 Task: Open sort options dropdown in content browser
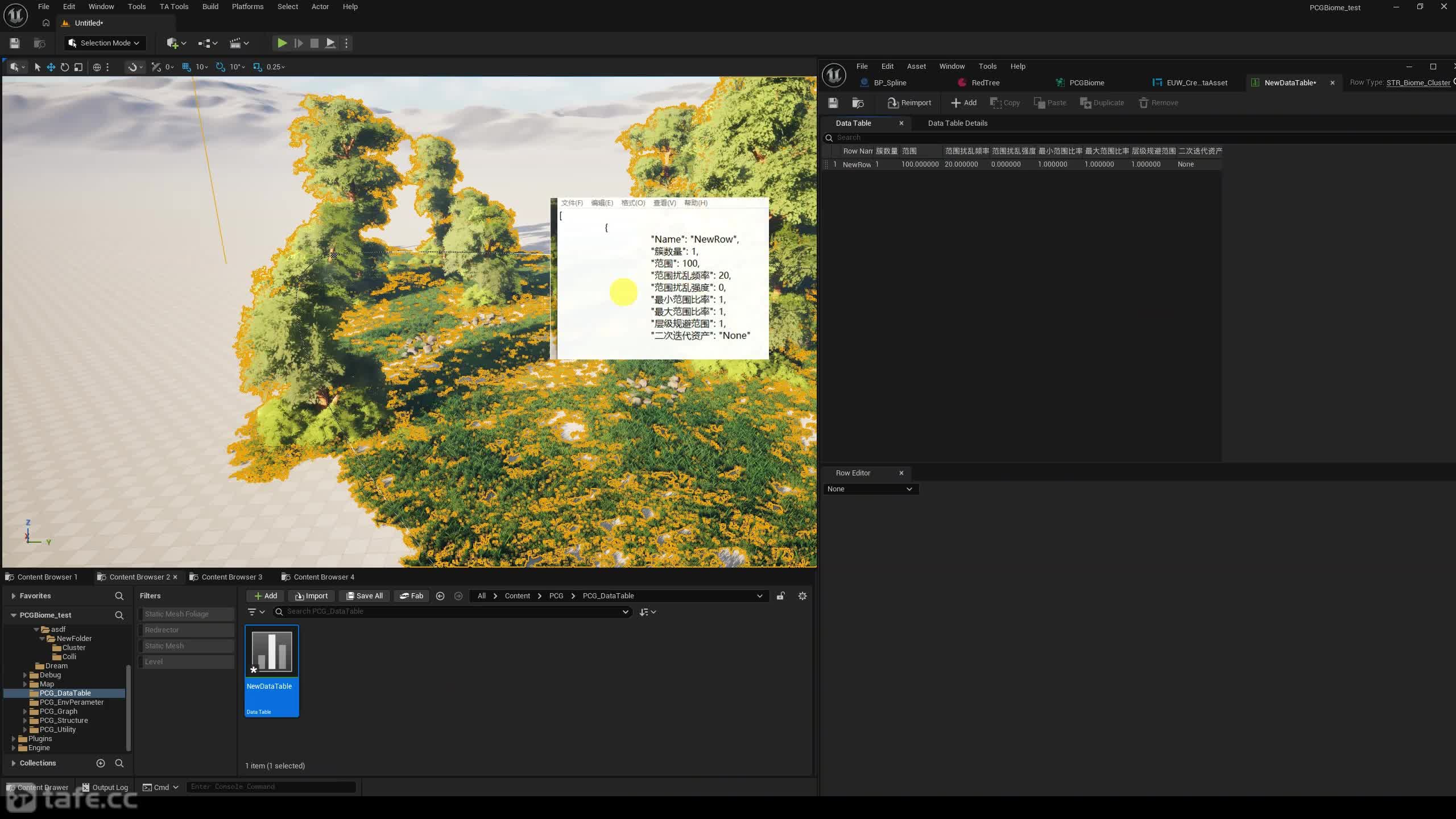tap(648, 612)
